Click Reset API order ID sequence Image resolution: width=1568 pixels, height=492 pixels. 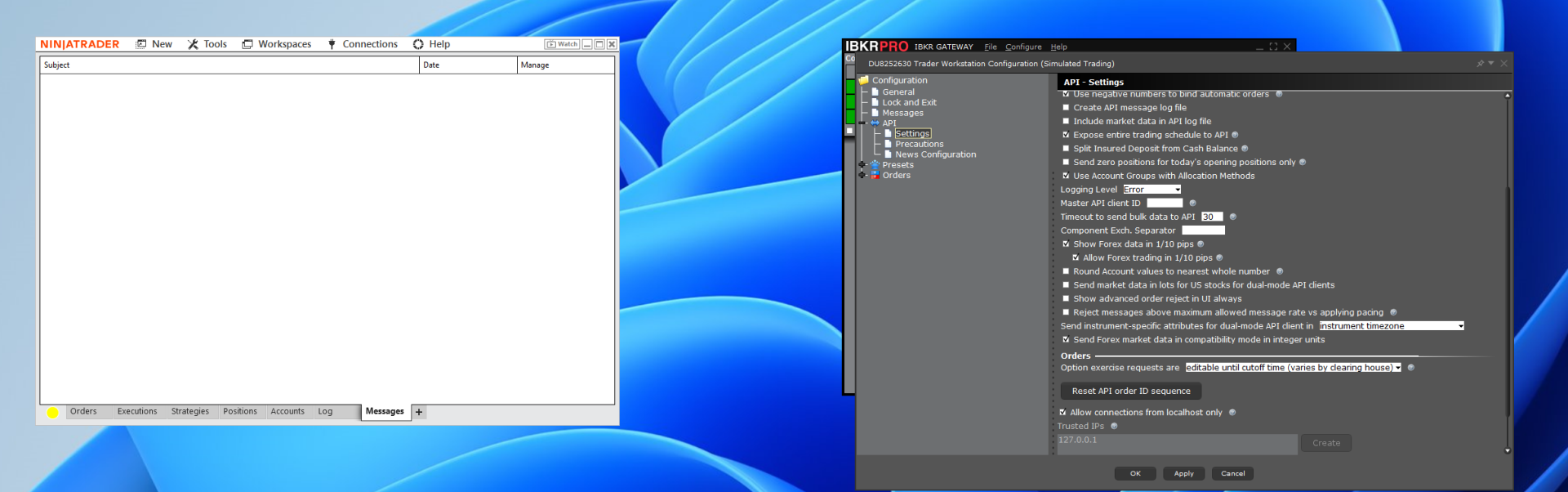coord(1131,391)
